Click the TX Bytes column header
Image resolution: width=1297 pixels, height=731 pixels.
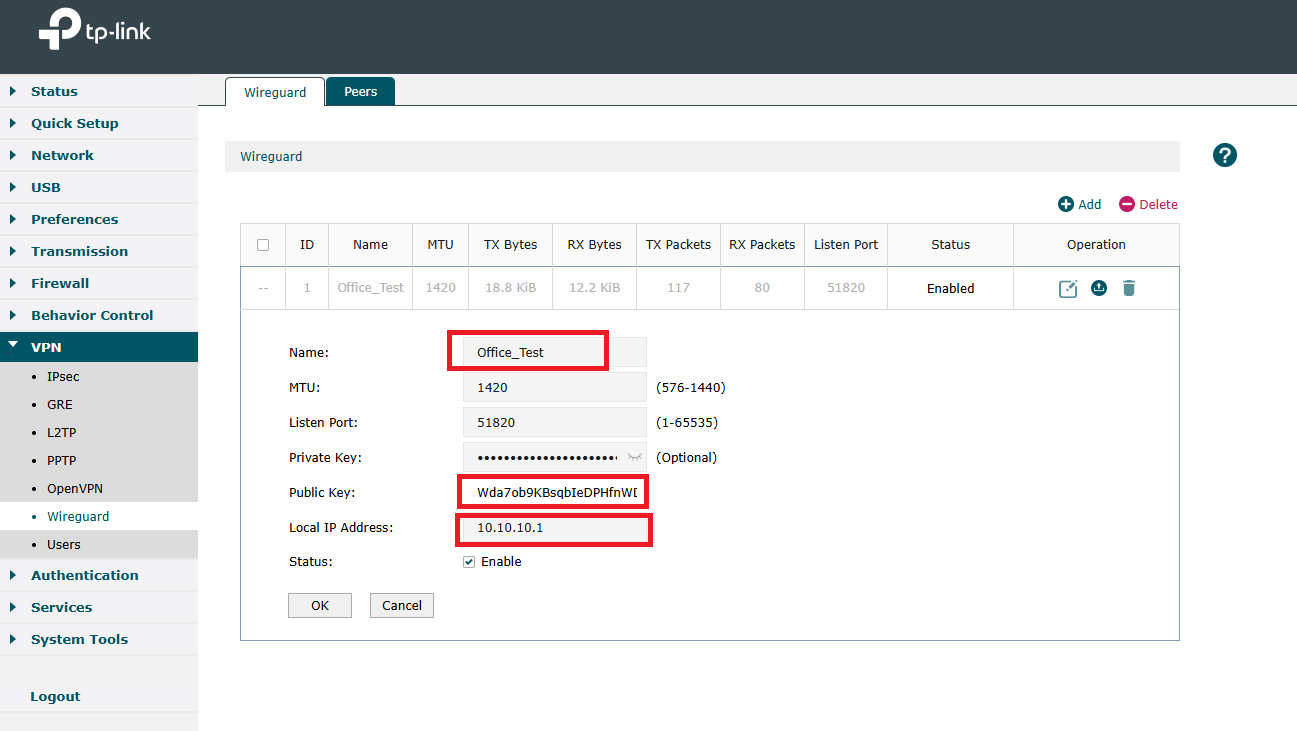tap(511, 245)
